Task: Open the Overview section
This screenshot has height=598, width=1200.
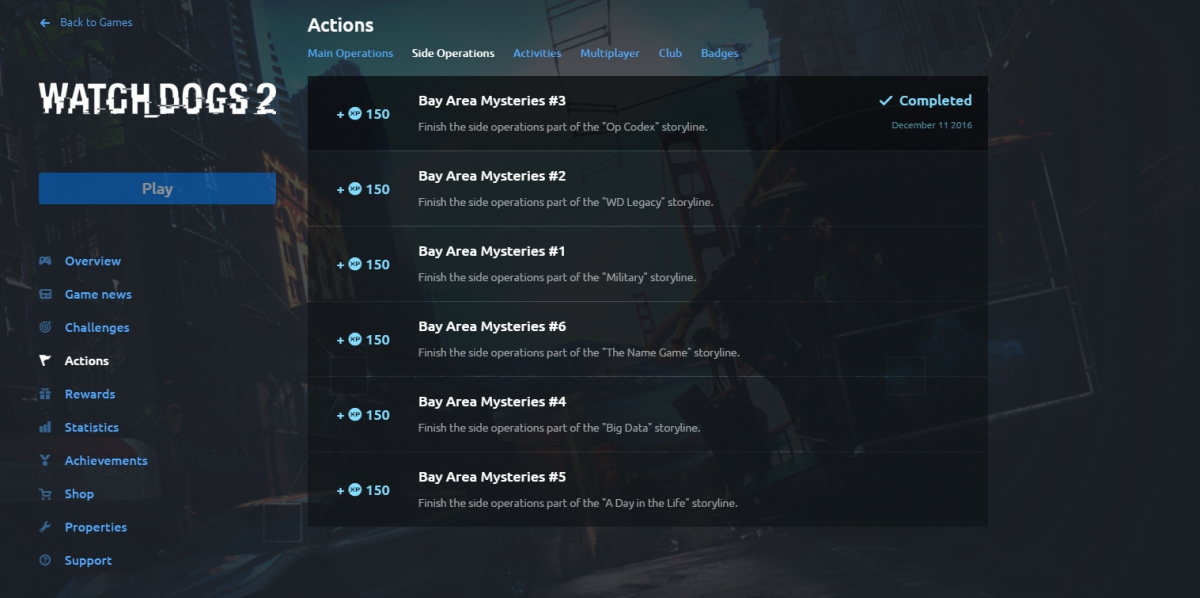Action: 93,261
